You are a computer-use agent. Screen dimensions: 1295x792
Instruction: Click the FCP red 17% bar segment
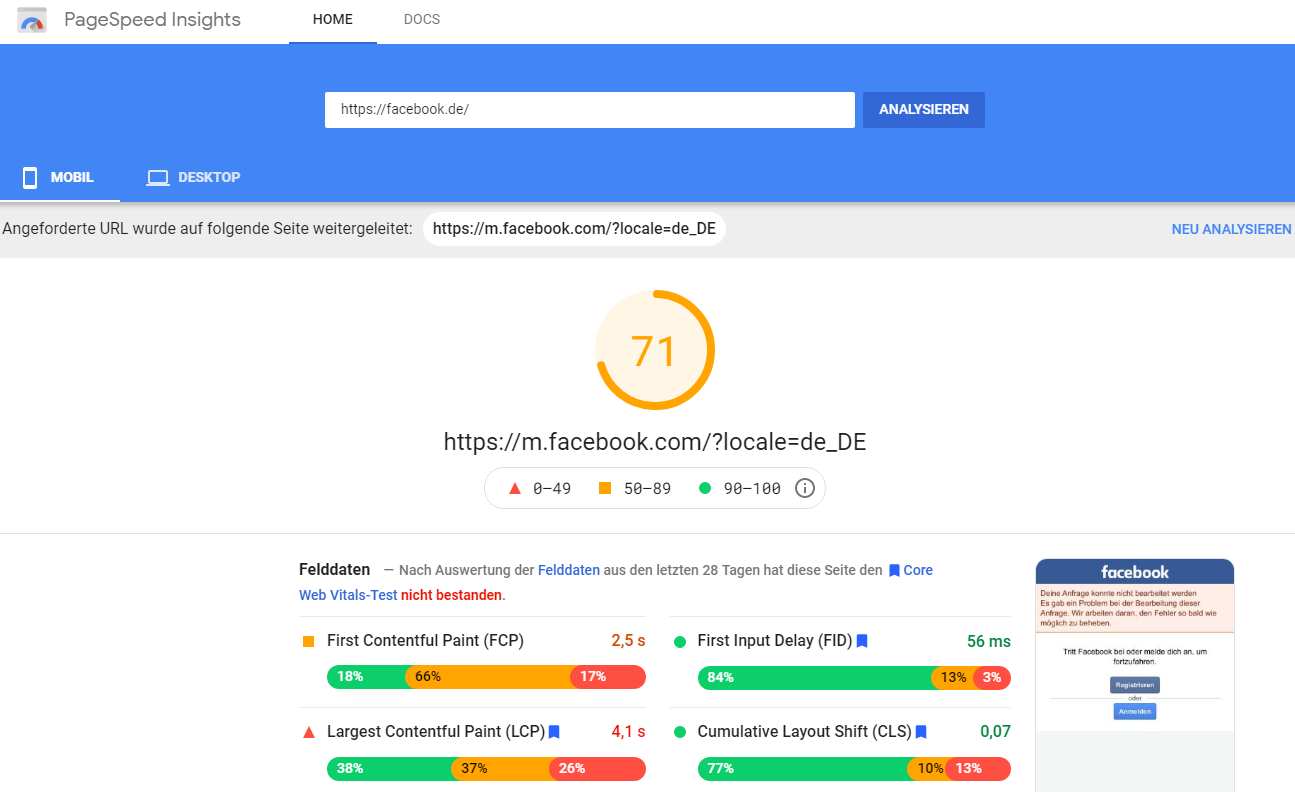(608, 677)
